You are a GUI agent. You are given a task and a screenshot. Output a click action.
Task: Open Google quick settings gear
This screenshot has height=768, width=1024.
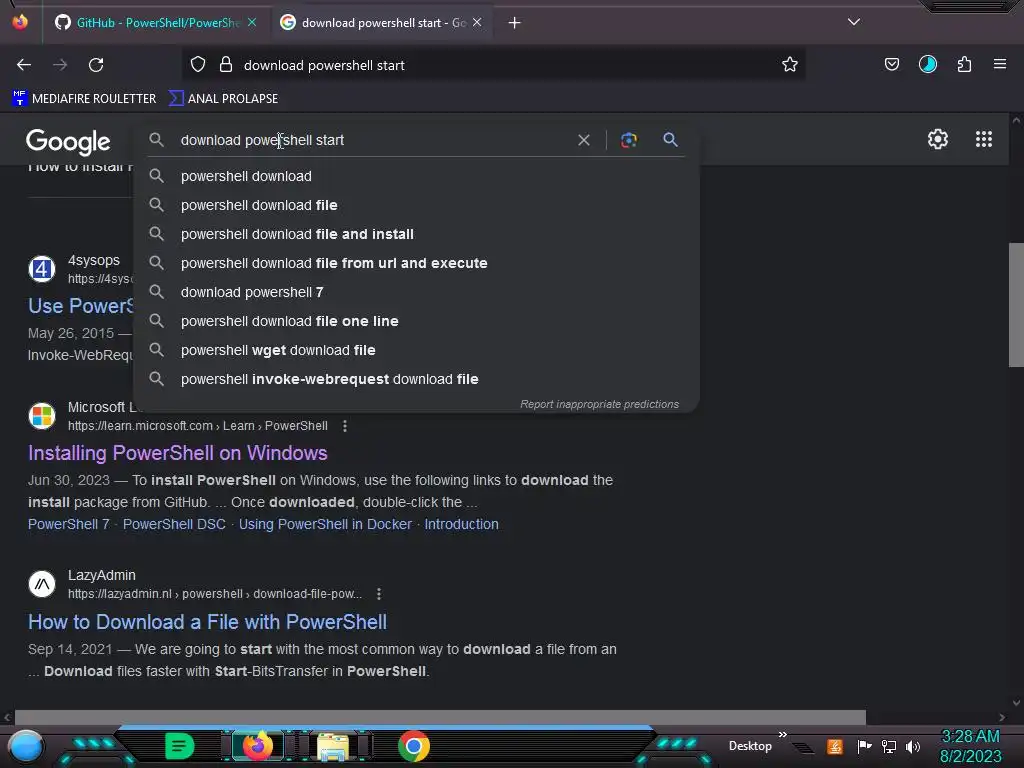(x=938, y=139)
